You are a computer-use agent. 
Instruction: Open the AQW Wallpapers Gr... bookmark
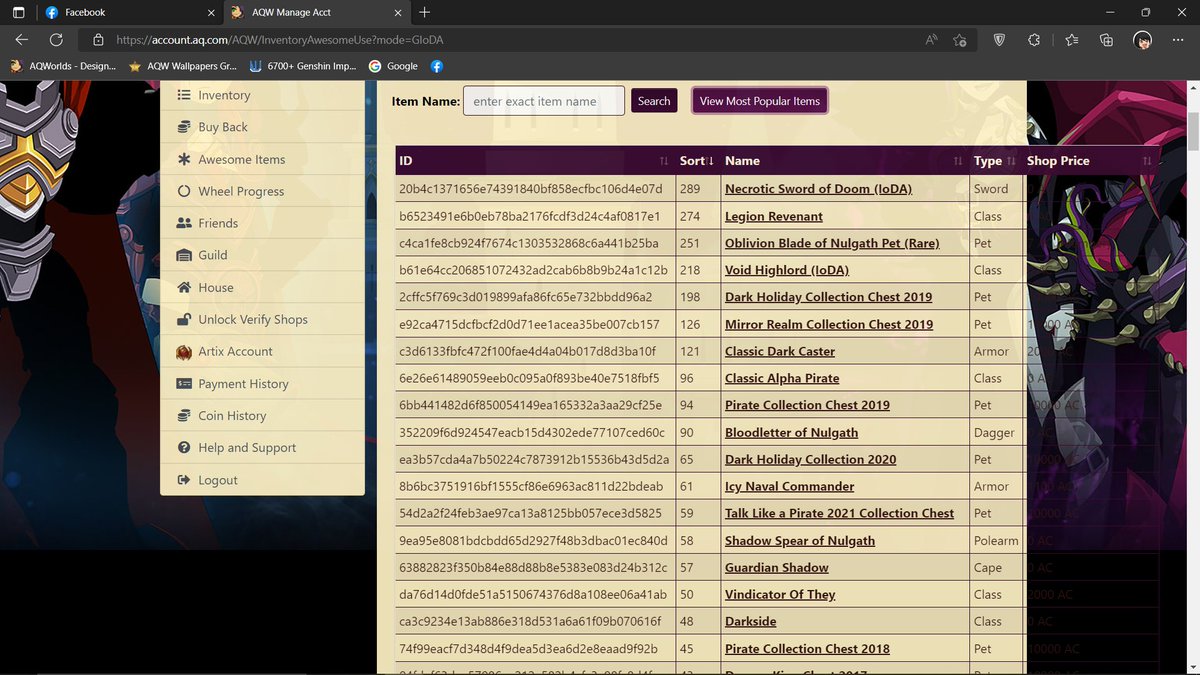pos(182,66)
